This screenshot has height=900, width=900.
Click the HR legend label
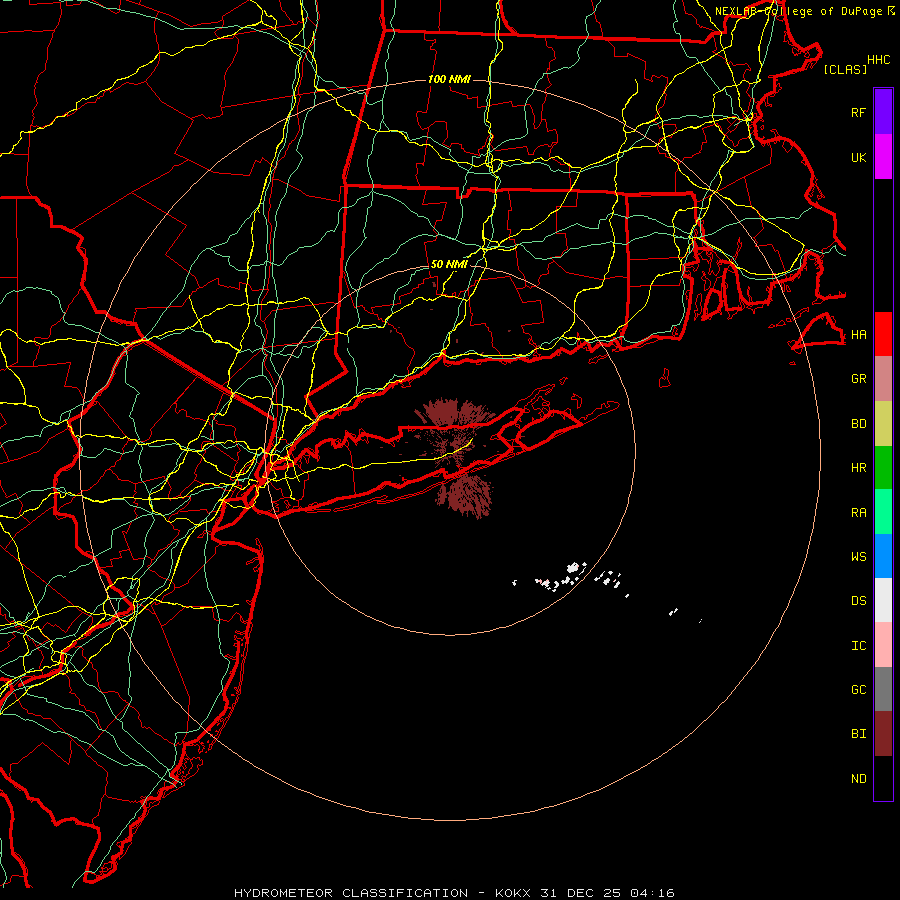pyautogui.click(x=858, y=468)
